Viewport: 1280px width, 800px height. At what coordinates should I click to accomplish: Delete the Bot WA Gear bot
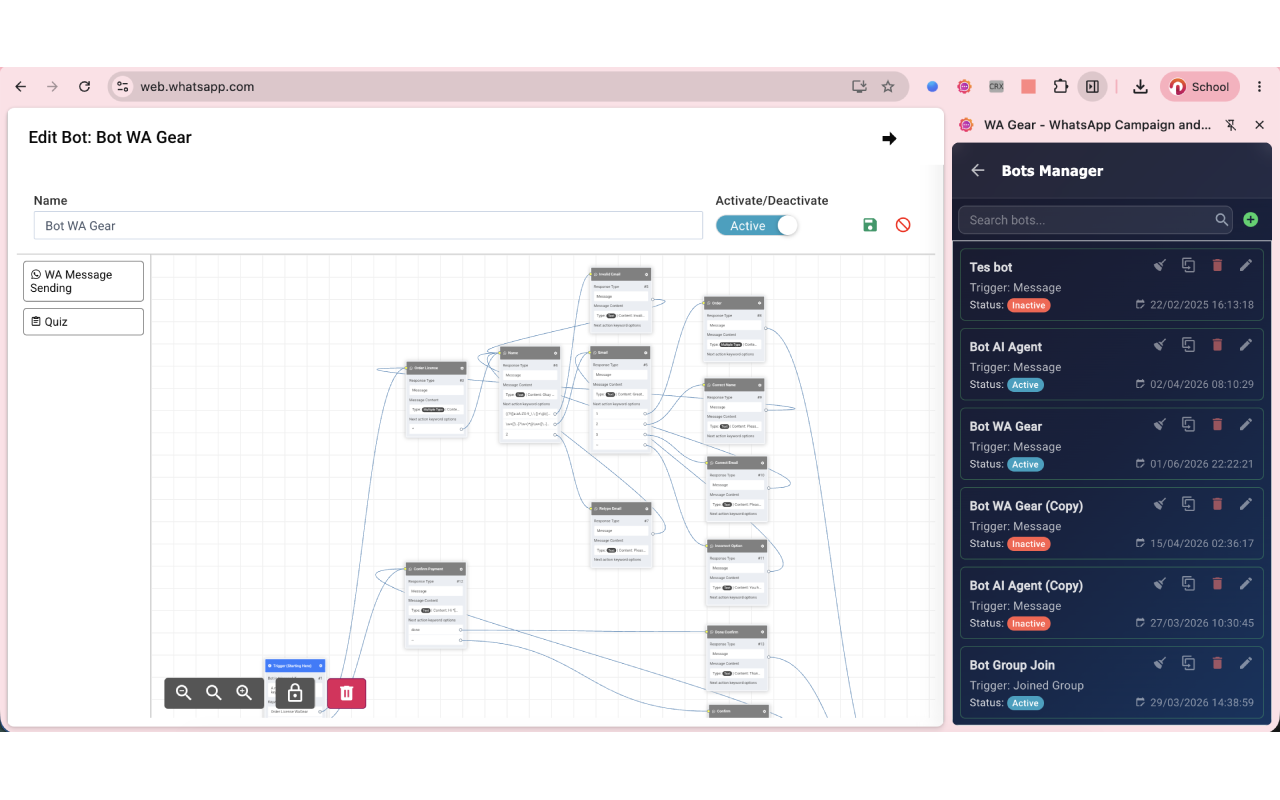(1217, 425)
